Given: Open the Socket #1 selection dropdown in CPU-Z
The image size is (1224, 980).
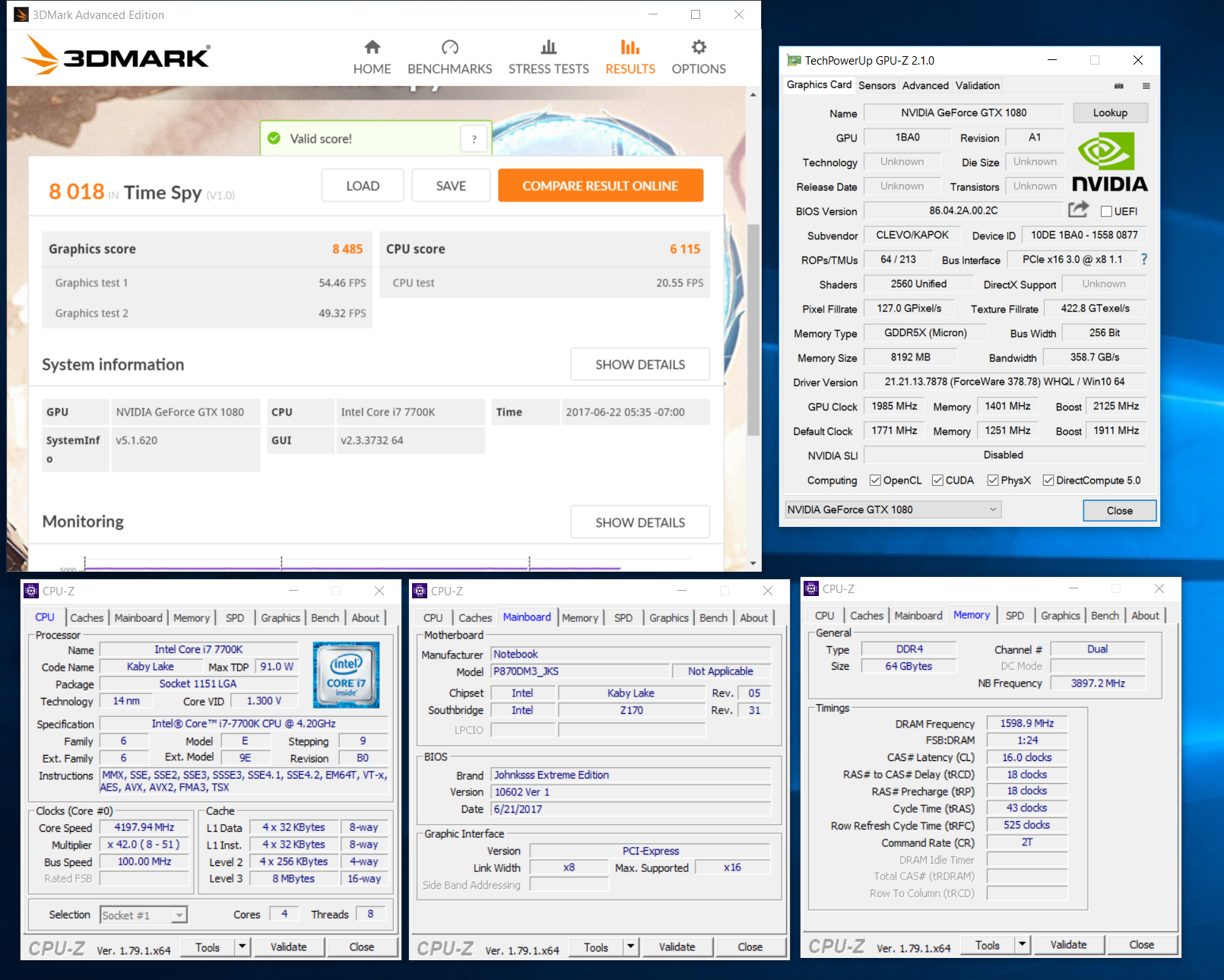Looking at the screenshot, I should tap(144, 915).
